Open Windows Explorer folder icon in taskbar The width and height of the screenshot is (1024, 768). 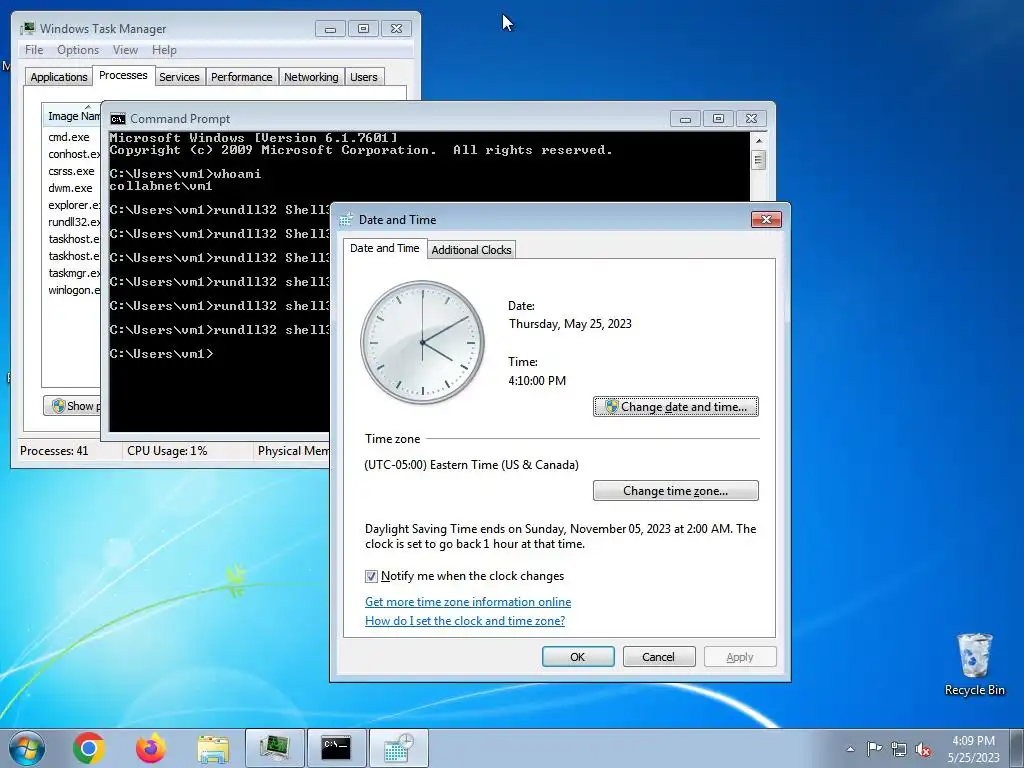coord(213,748)
